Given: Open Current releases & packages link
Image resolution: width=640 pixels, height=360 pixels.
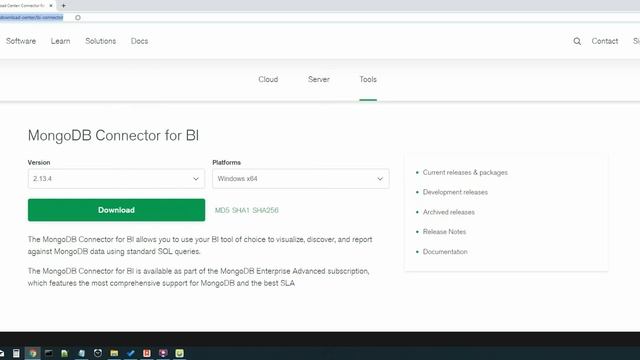Looking at the screenshot, I should click(465, 173).
